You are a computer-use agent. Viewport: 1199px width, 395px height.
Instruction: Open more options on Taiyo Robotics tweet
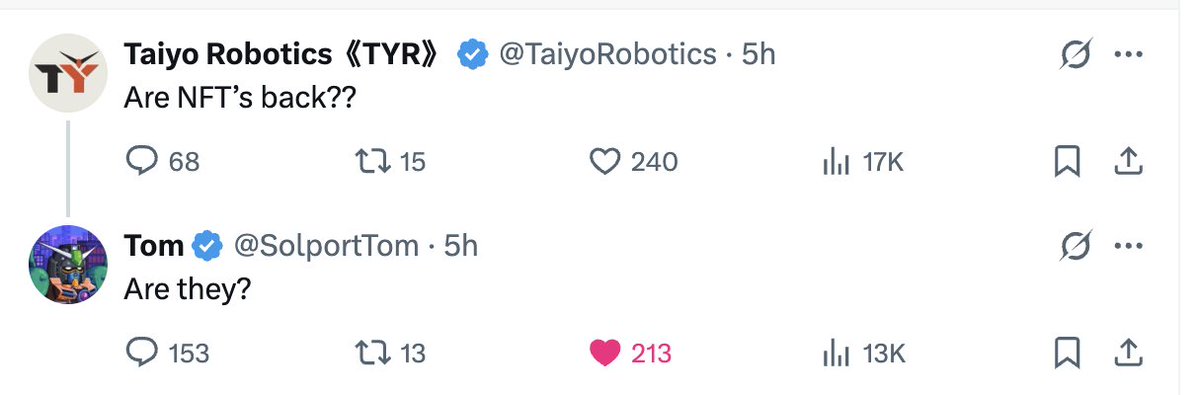pyautogui.click(x=1128, y=54)
